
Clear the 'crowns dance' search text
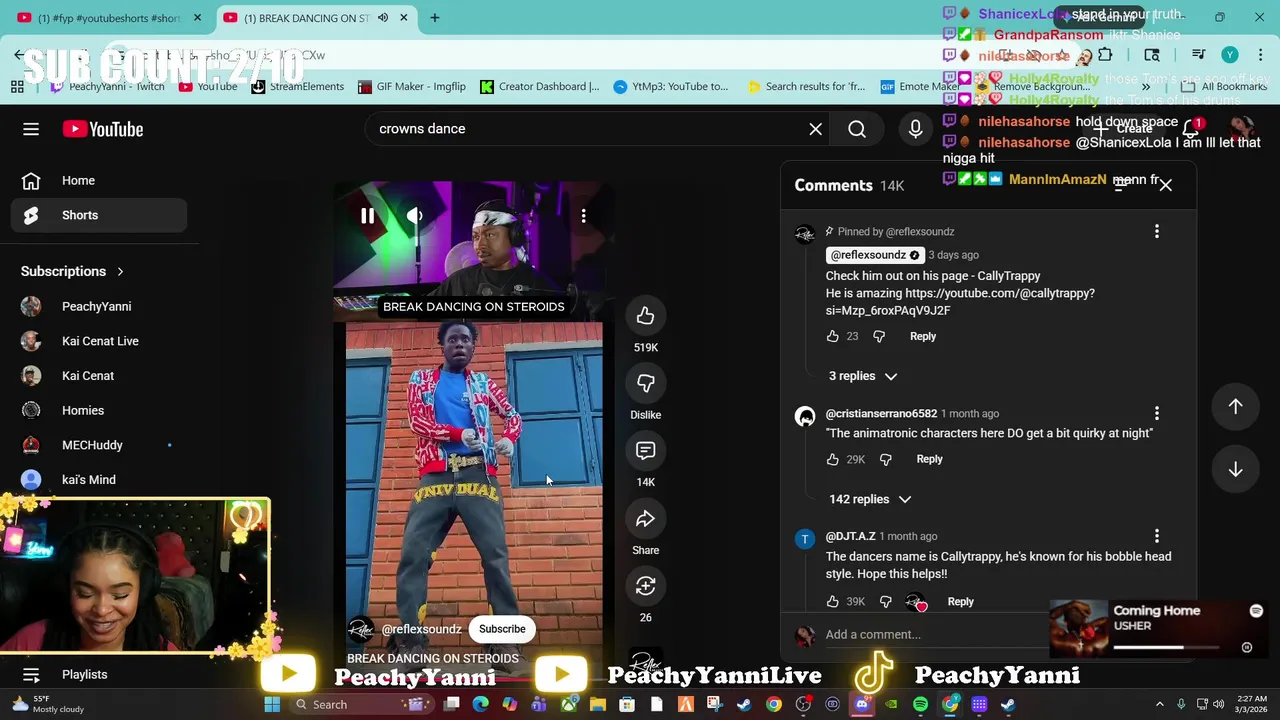pos(816,129)
